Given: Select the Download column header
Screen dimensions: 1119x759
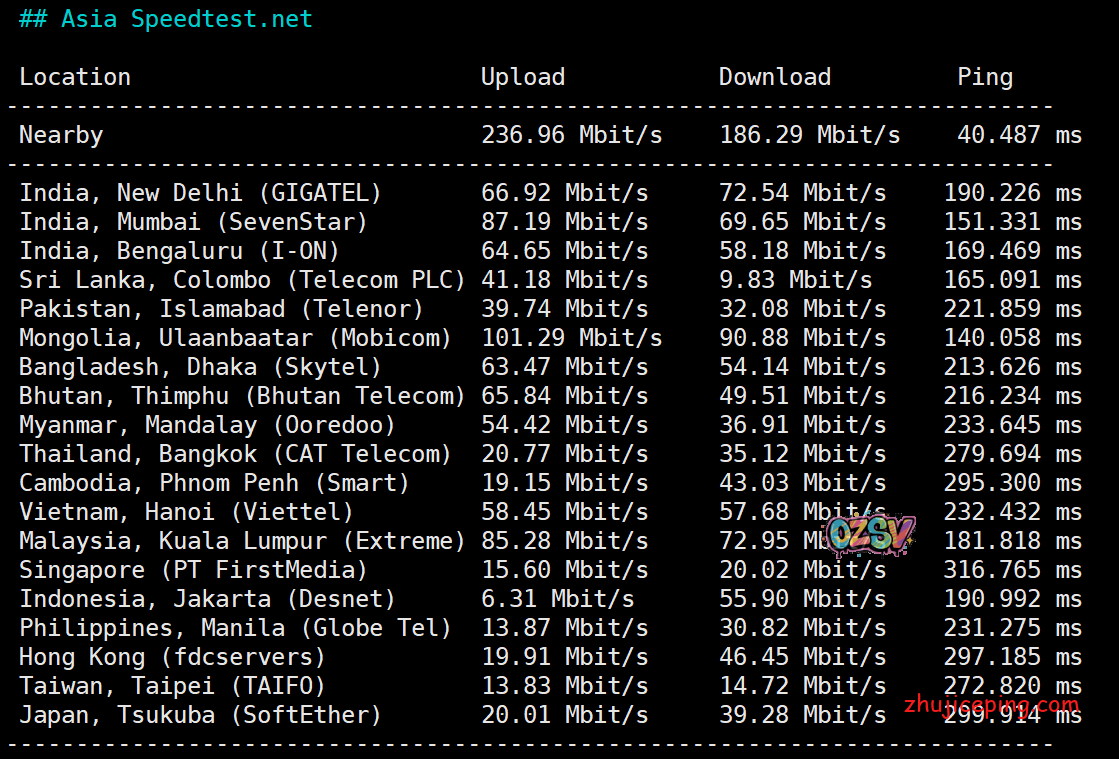Looking at the screenshot, I should pos(774,77).
